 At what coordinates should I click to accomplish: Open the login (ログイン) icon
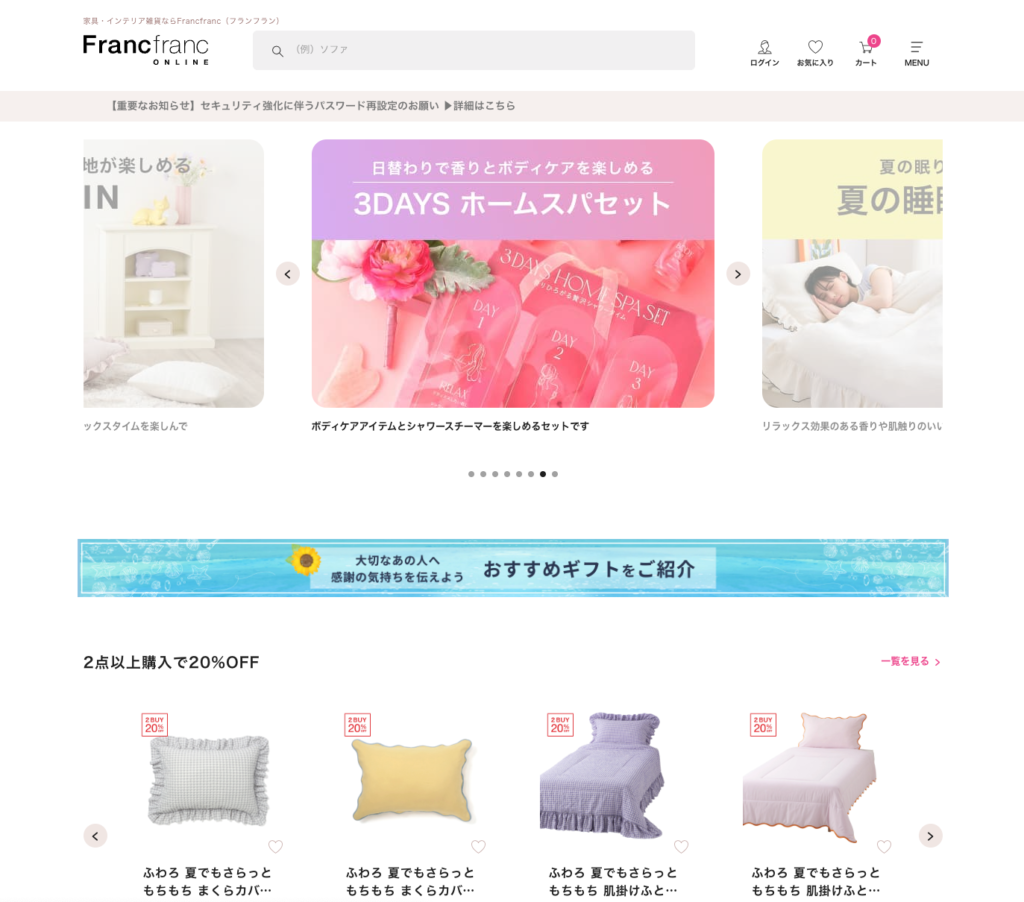click(764, 53)
